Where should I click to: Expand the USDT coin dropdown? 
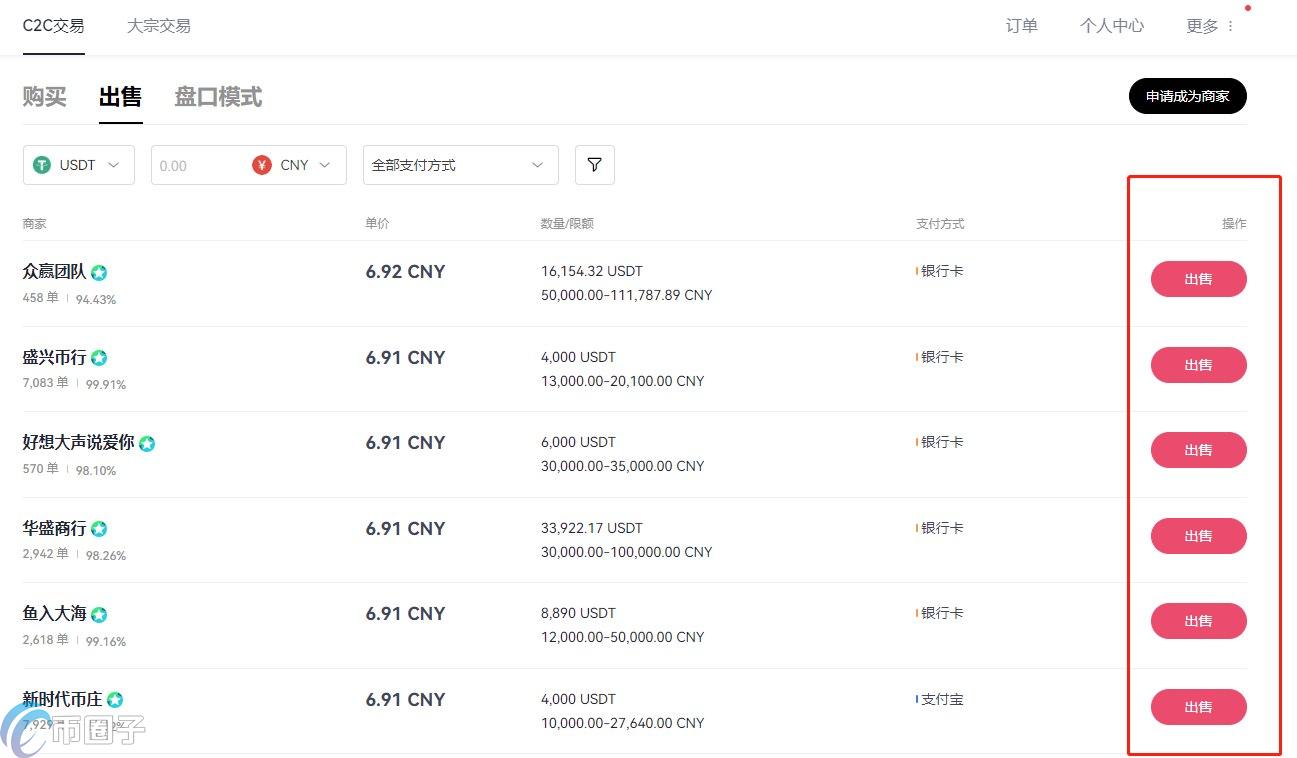click(x=113, y=165)
